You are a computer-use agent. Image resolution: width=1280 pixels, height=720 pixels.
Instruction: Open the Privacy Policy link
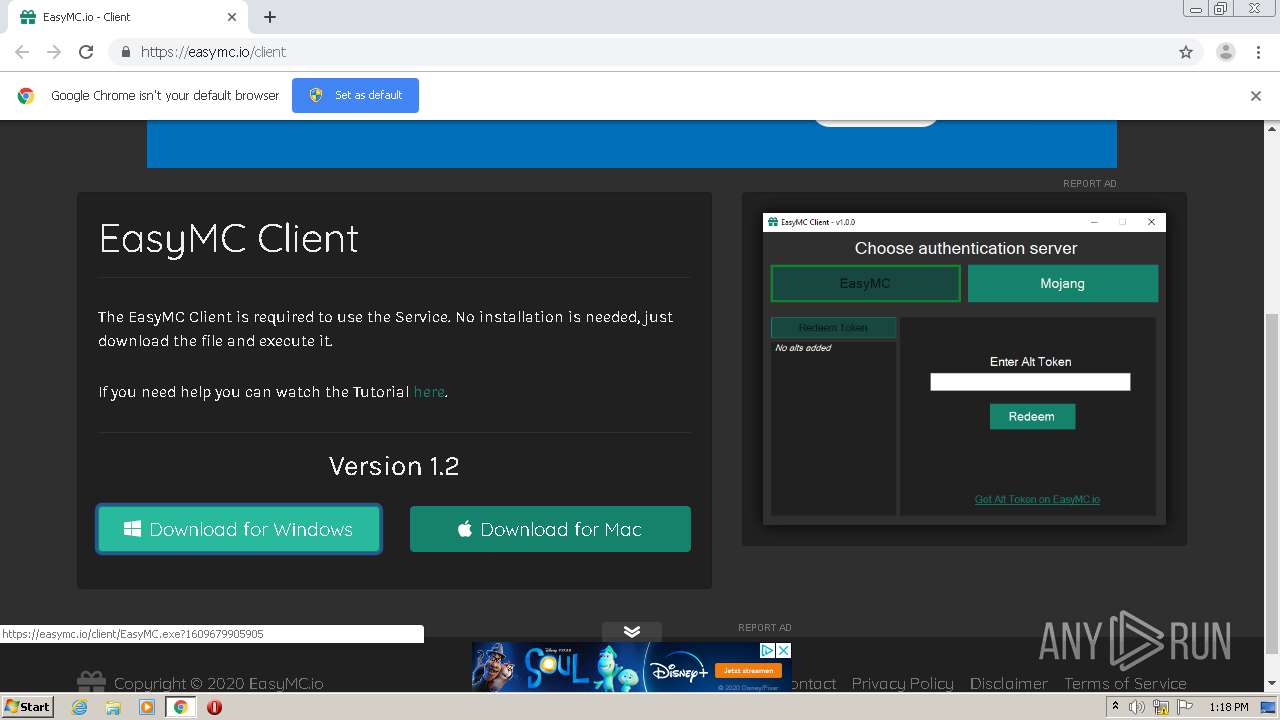click(902, 683)
